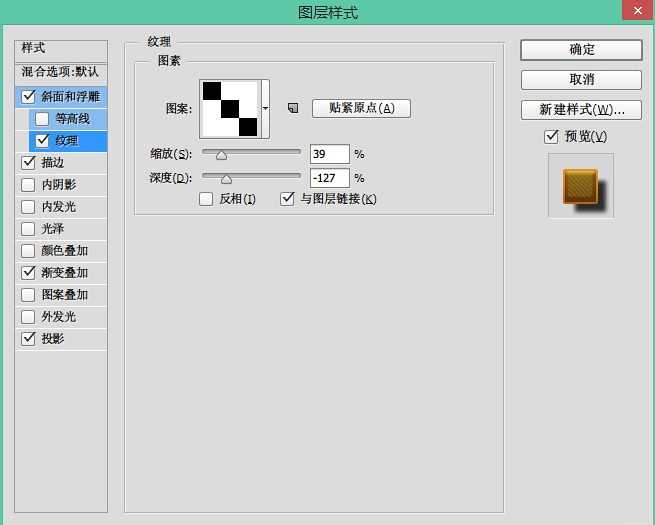Screen dimensions: 655x525
Task: Disable the 描边 stroke checkbox
Action: (x=28, y=162)
